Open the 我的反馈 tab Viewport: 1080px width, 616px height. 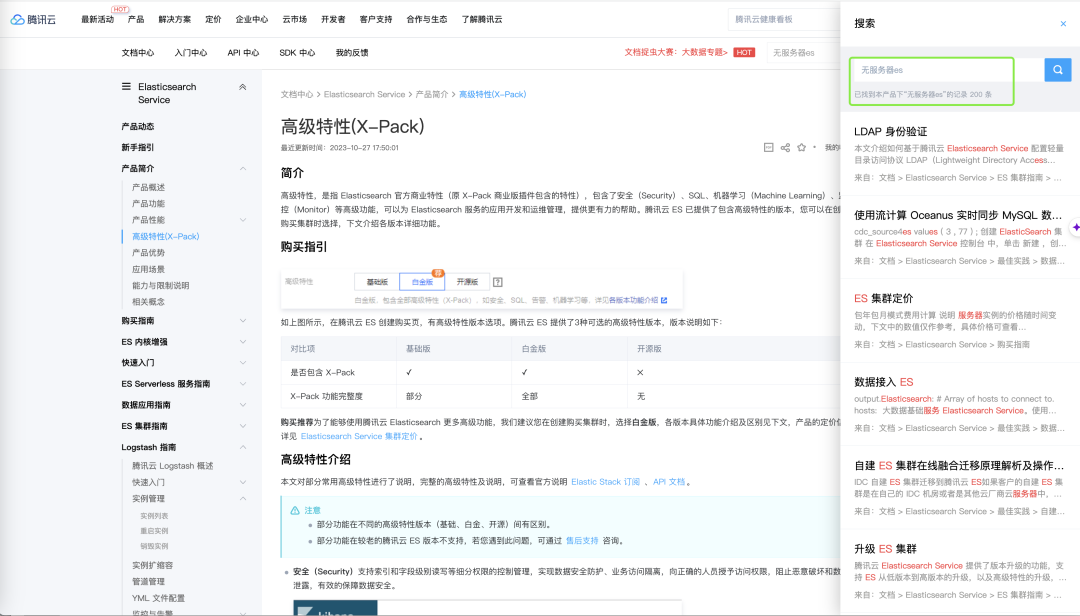352,52
